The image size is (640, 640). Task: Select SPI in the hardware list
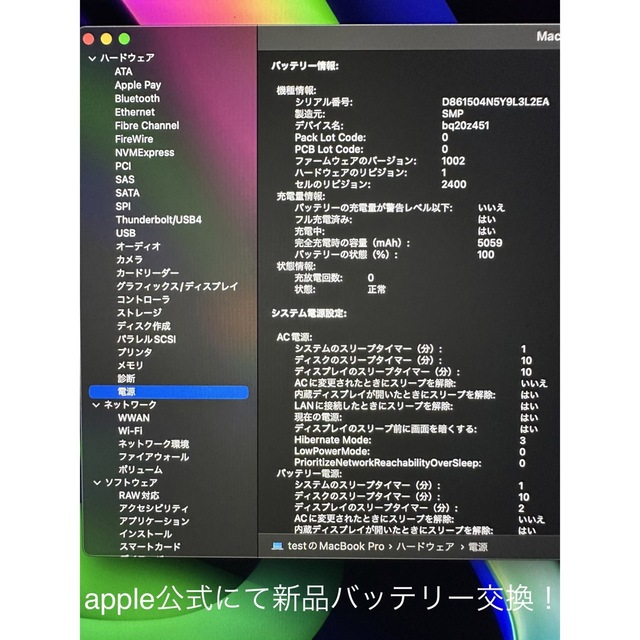tap(123, 207)
